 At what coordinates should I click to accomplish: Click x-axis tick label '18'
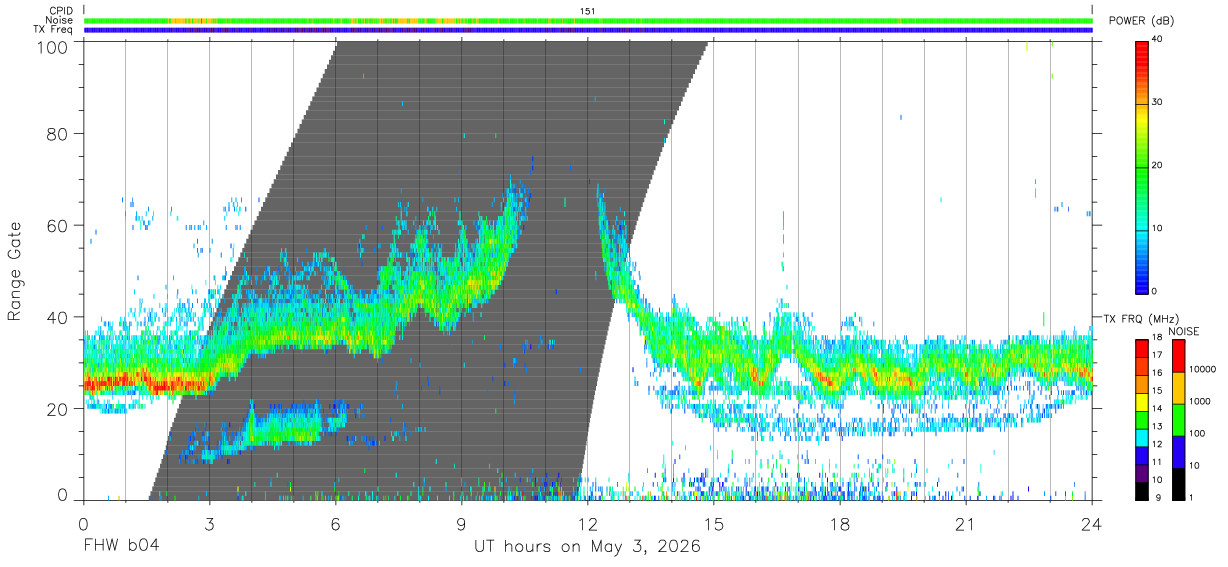tap(840, 523)
